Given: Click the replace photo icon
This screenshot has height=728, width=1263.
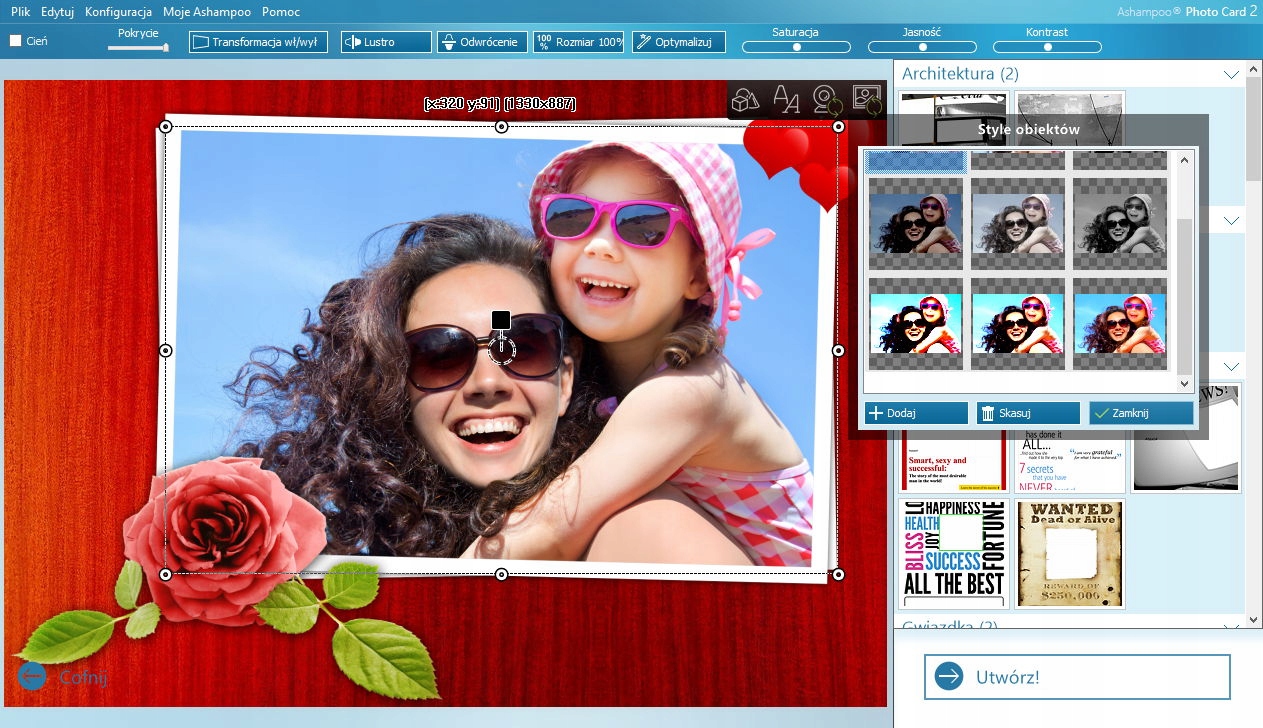Looking at the screenshot, I should [x=865, y=99].
